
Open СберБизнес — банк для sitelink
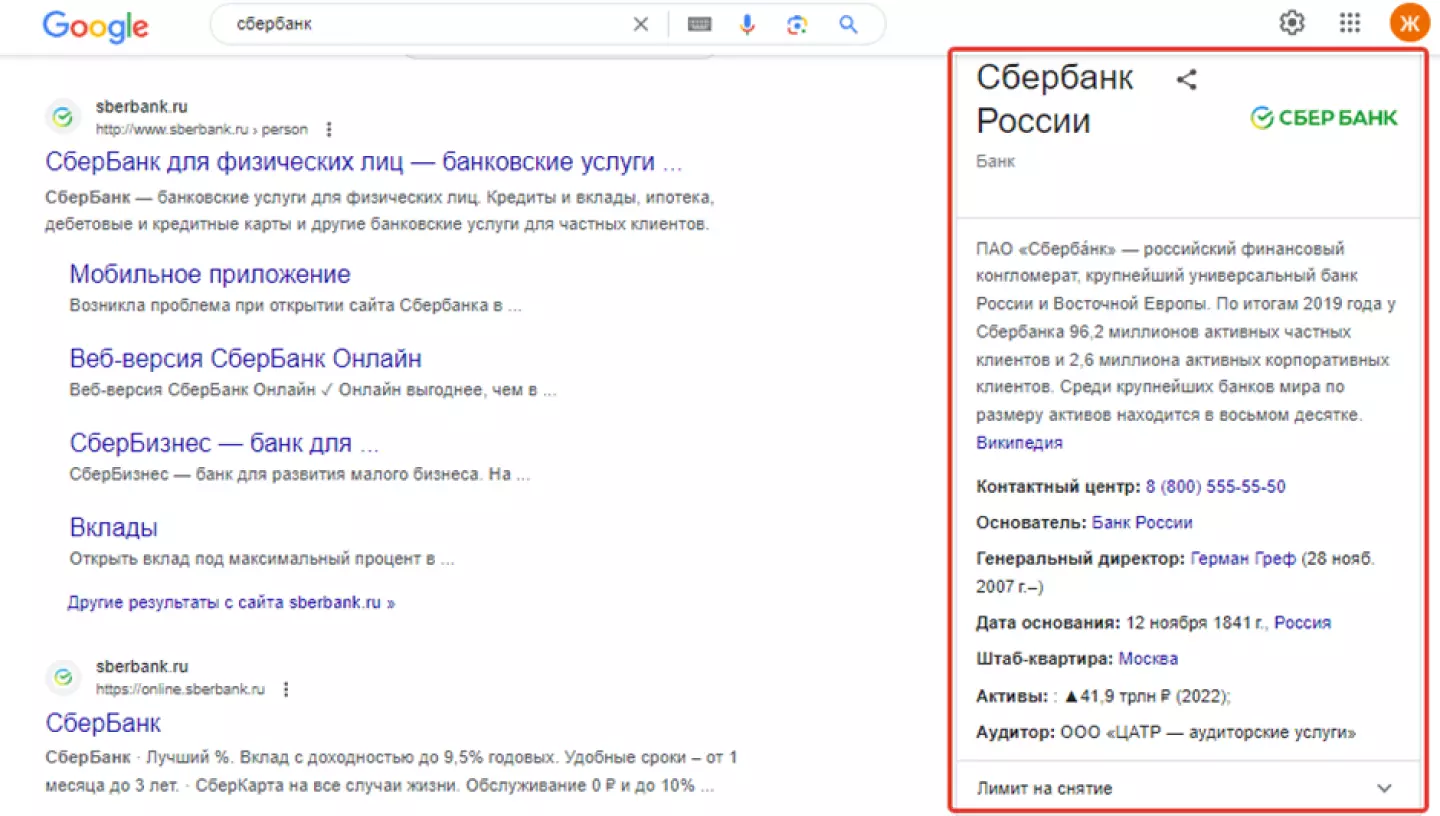[224, 443]
